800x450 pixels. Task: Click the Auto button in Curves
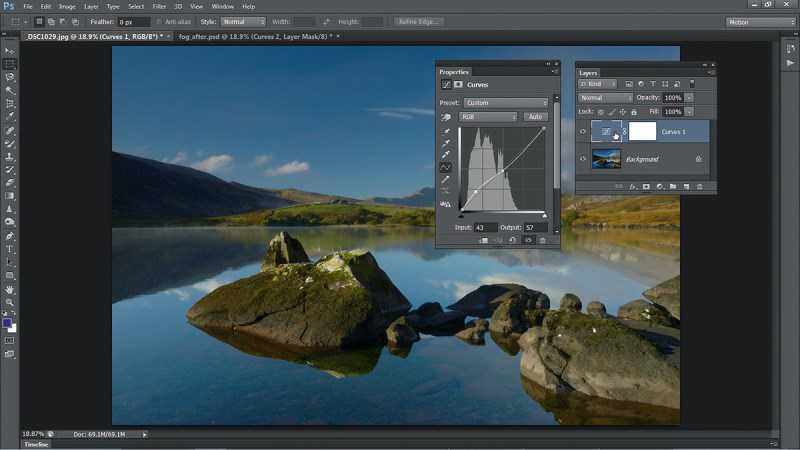pyautogui.click(x=535, y=117)
